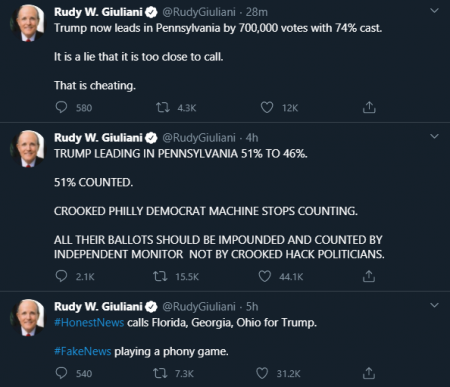The width and height of the screenshot is (450, 387).
Task: Retweet the tweet with 7.3K retweets
Action: pyautogui.click(x=160, y=373)
